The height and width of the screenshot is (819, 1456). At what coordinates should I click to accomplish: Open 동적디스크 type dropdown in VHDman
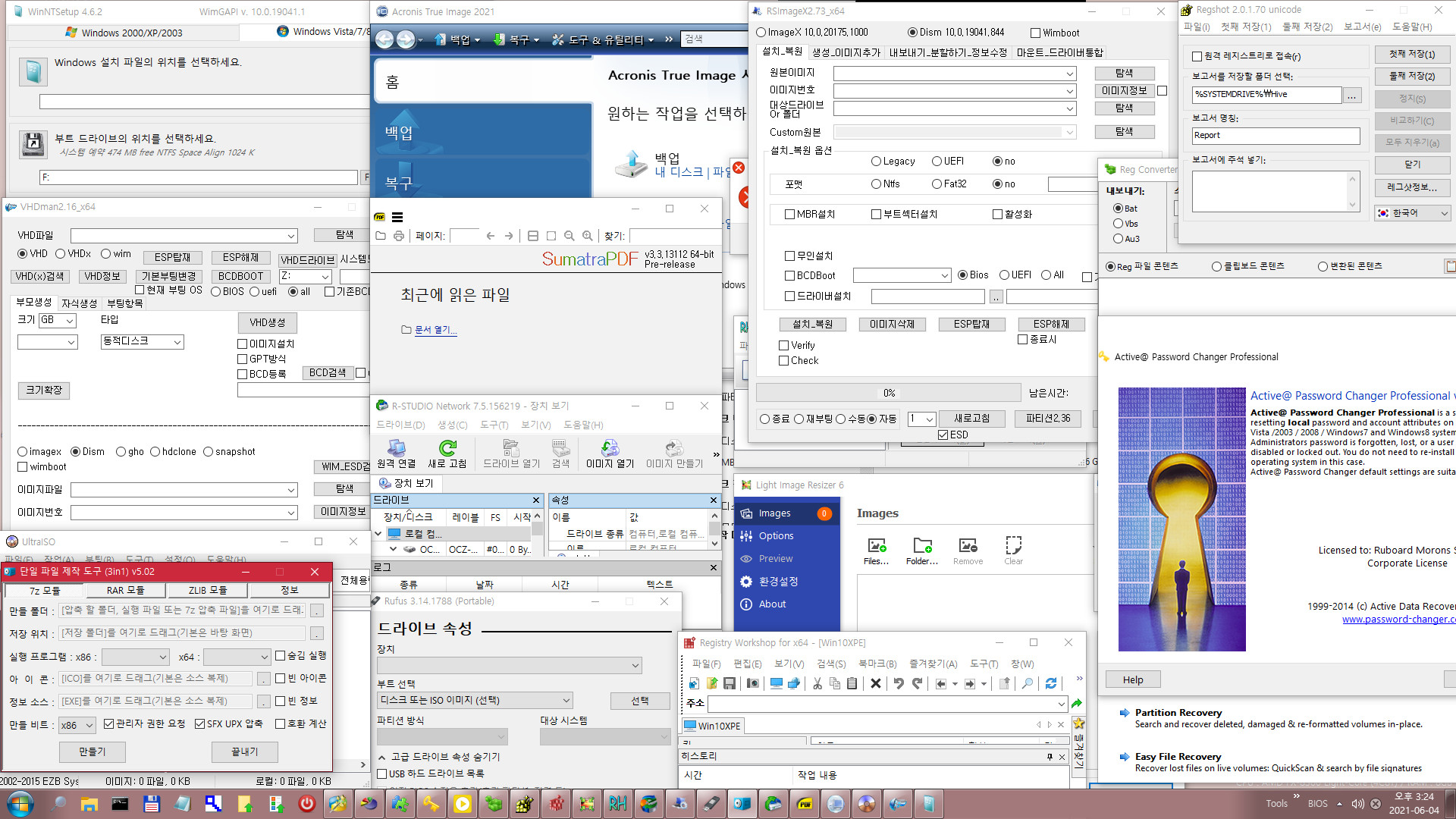coord(143,342)
